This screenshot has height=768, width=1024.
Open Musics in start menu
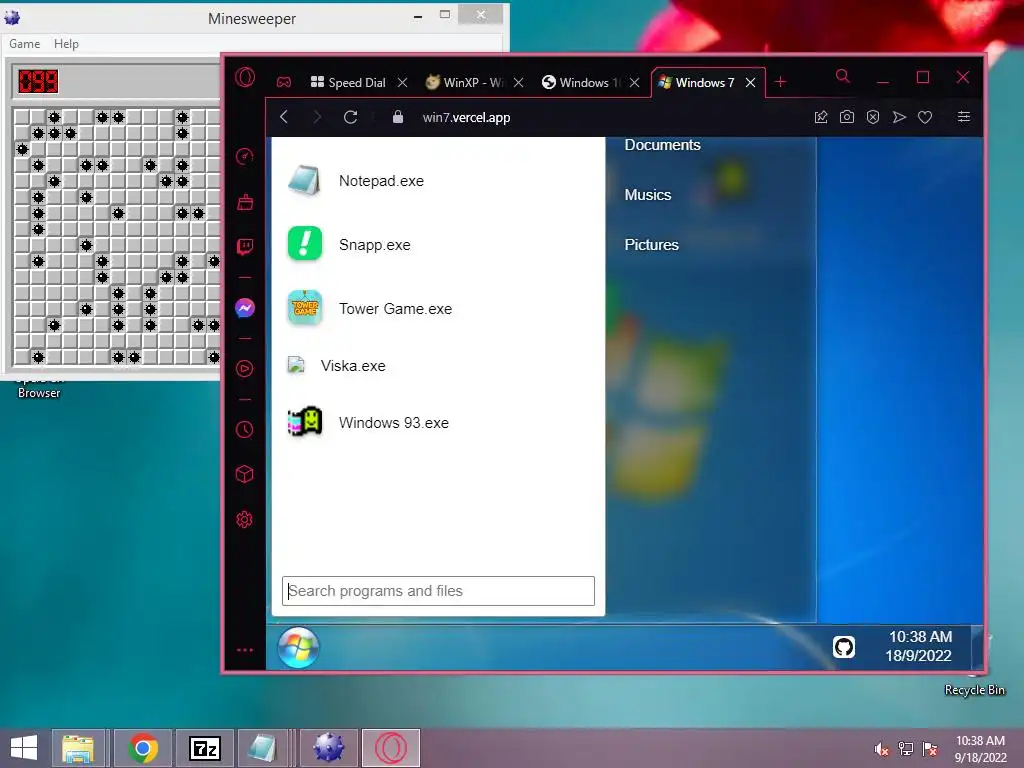pos(648,195)
